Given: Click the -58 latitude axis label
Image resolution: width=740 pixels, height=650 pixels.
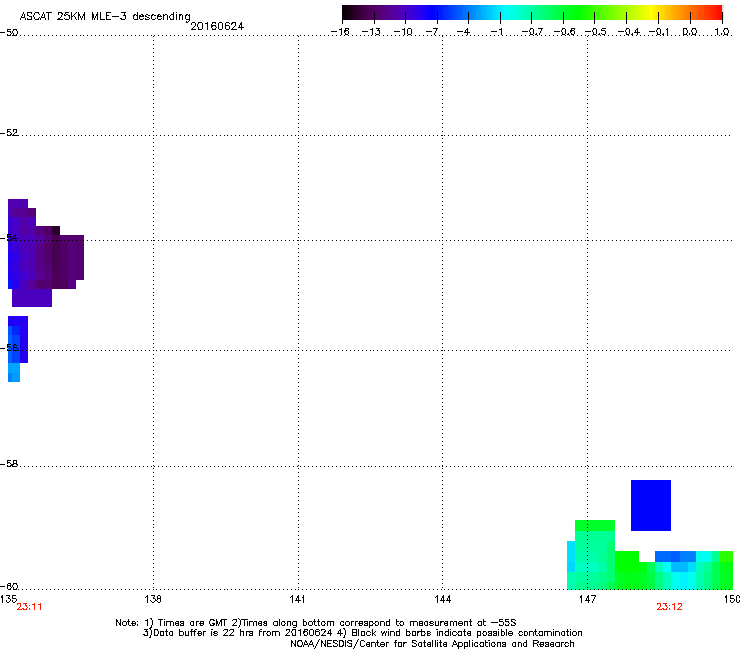Looking at the screenshot, I should [9, 464].
